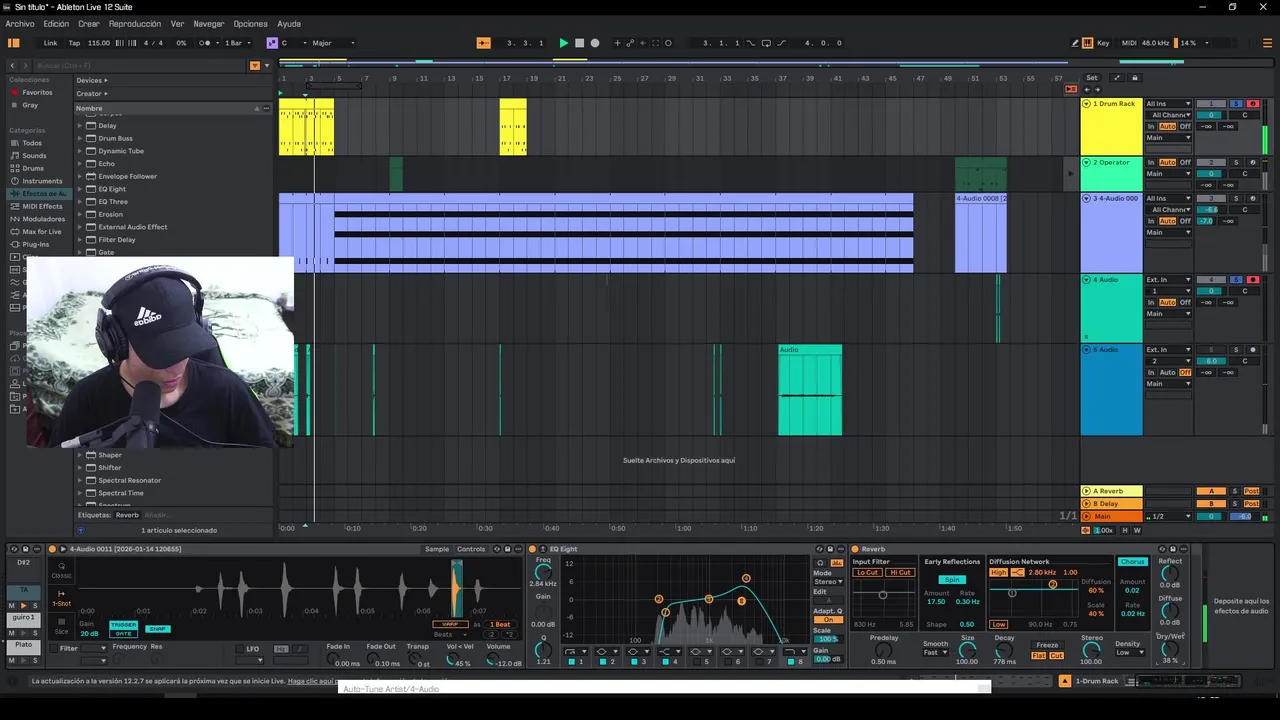Open the EQ Eight Stereo mode dropdown
The height and width of the screenshot is (720, 1280).
[828, 581]
